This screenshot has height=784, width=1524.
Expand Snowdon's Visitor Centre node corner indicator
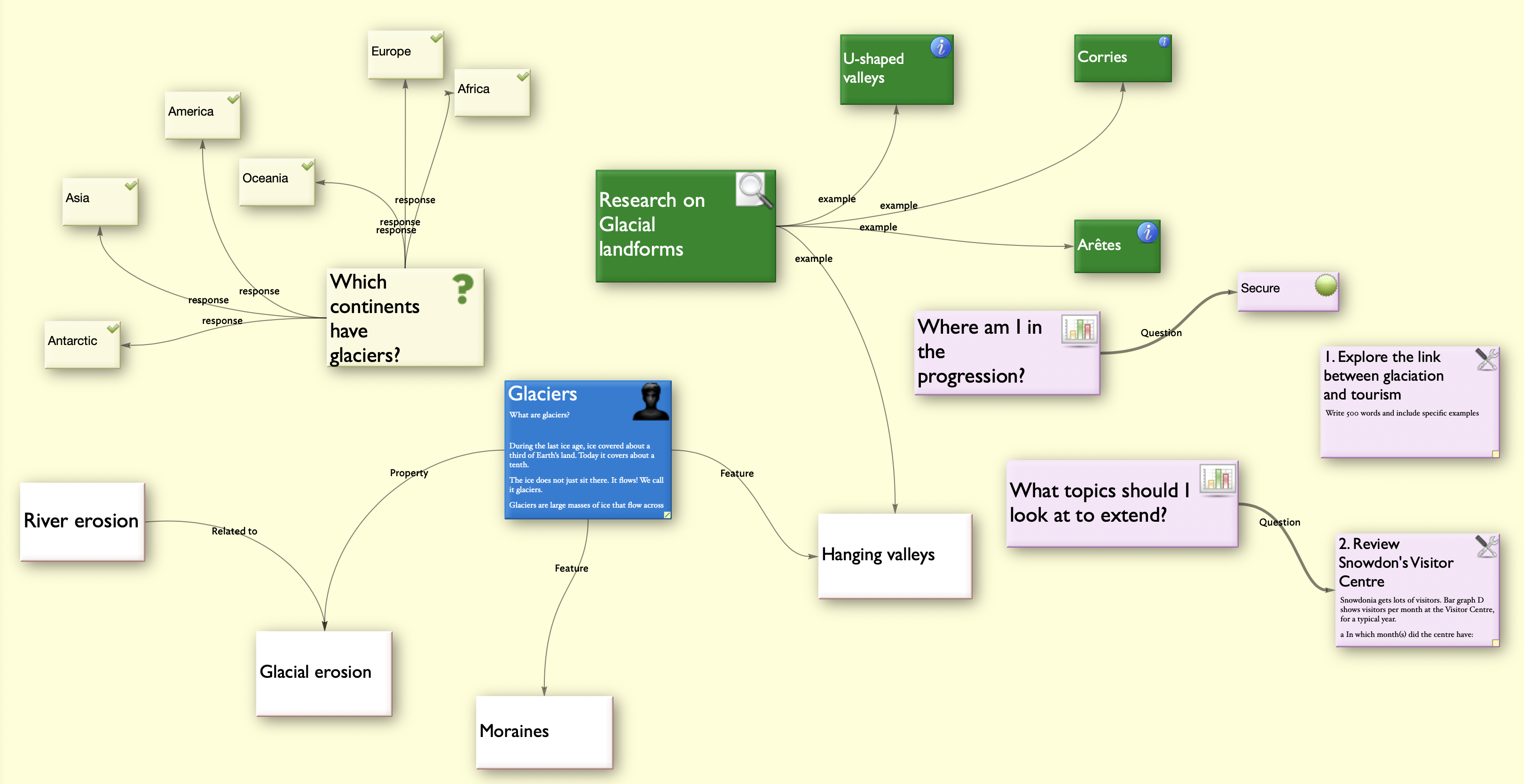click(1495, 643)
